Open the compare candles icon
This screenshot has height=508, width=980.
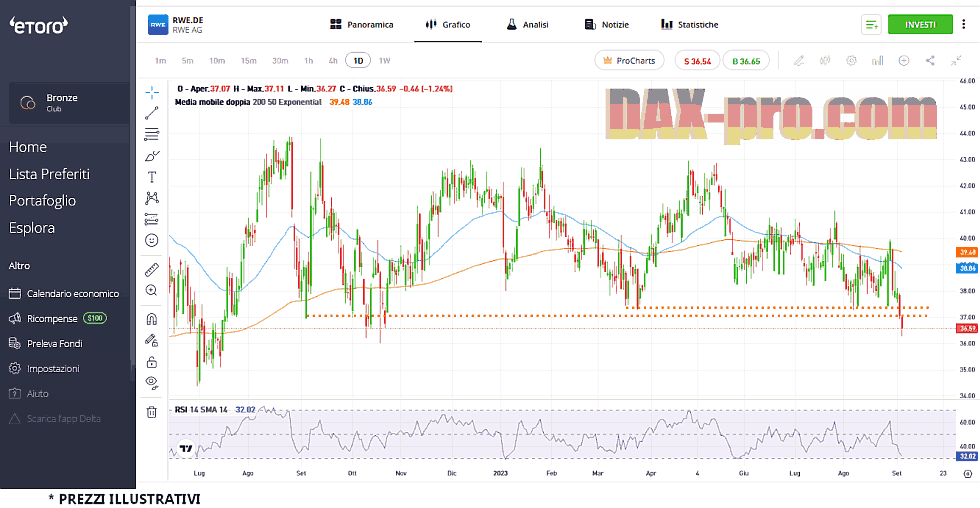click(x=825, y=61)
